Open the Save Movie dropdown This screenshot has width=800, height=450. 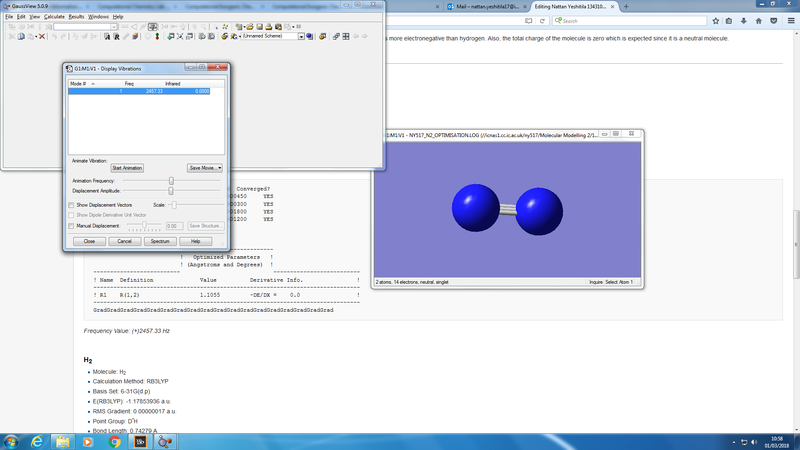tap(205, 168)
